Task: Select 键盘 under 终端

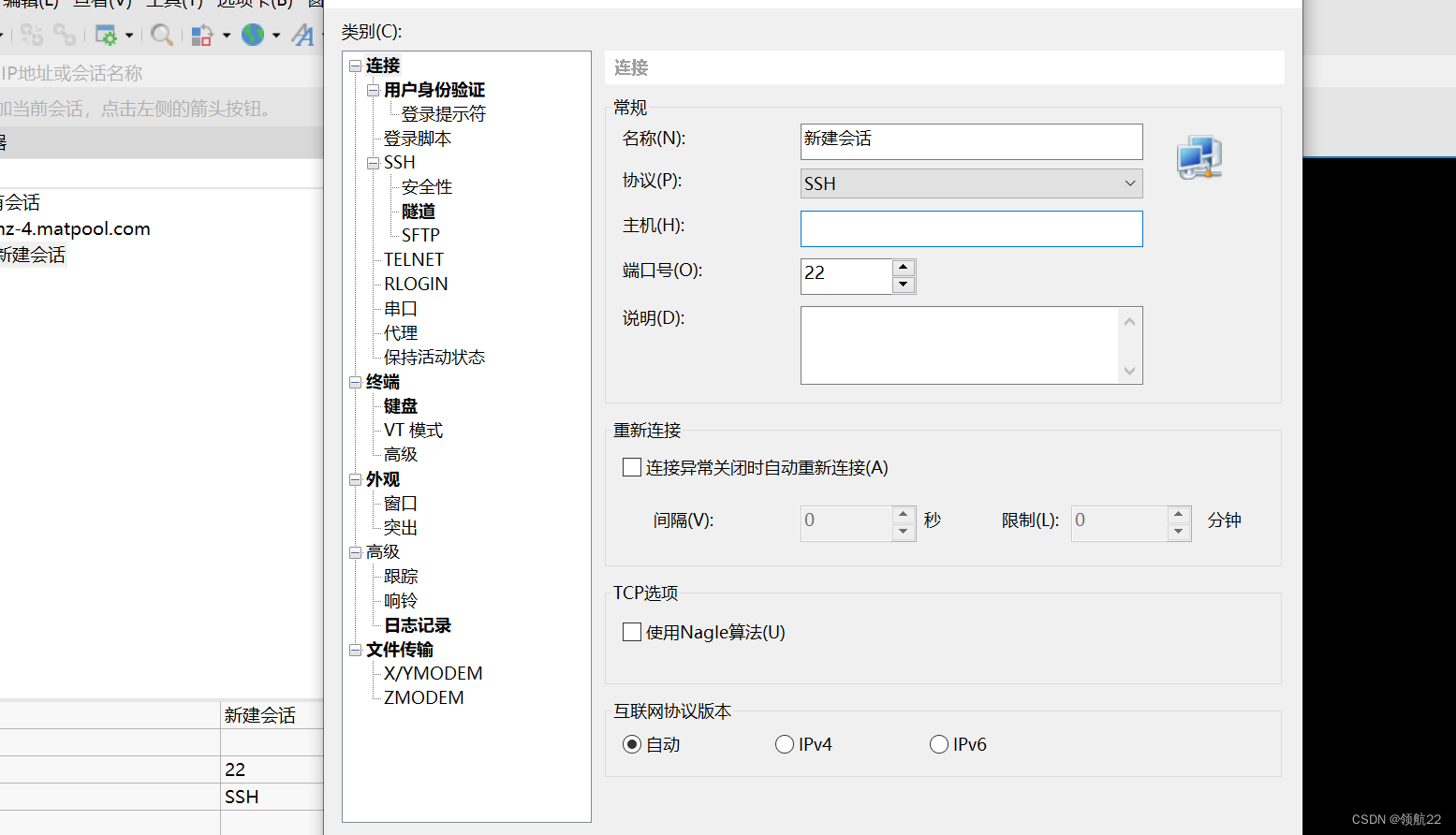Action: 401,406
